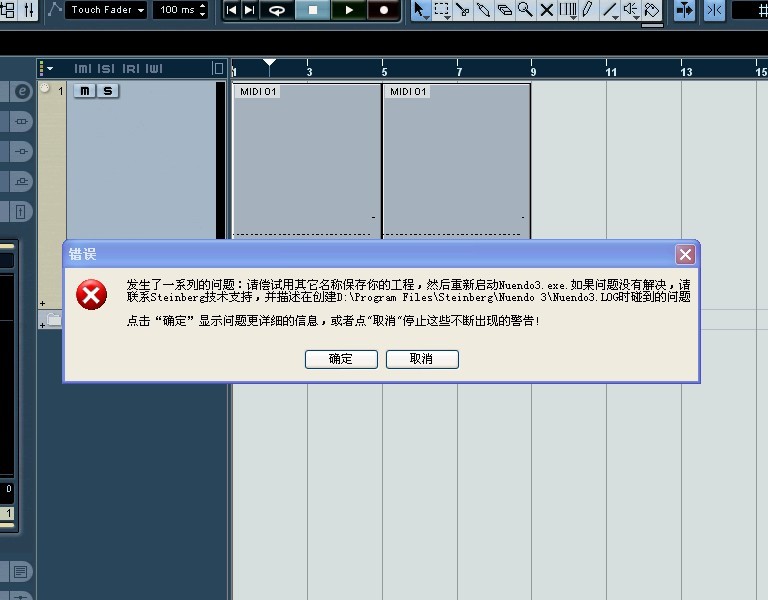Select the Range Selection tool

tap(442, 10)
